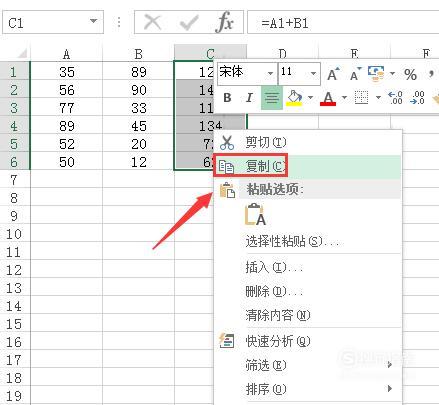Select row 1 header

click(15, 72)
